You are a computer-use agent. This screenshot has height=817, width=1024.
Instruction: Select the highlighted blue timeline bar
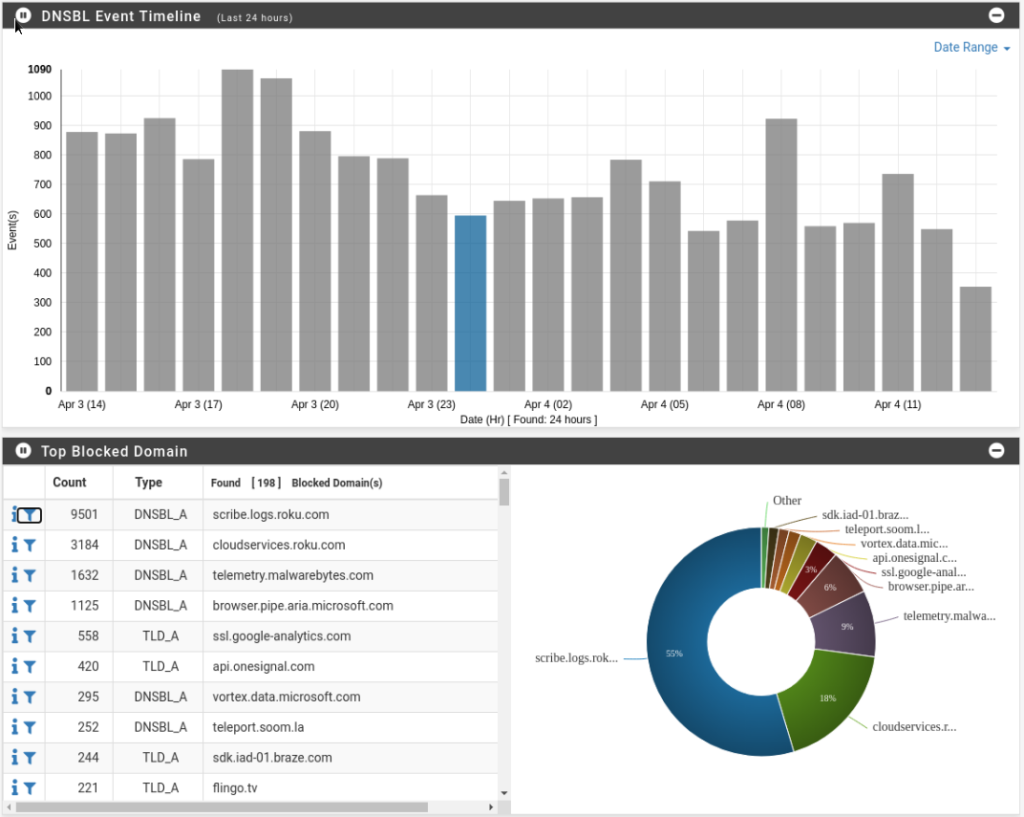(470, 304)
